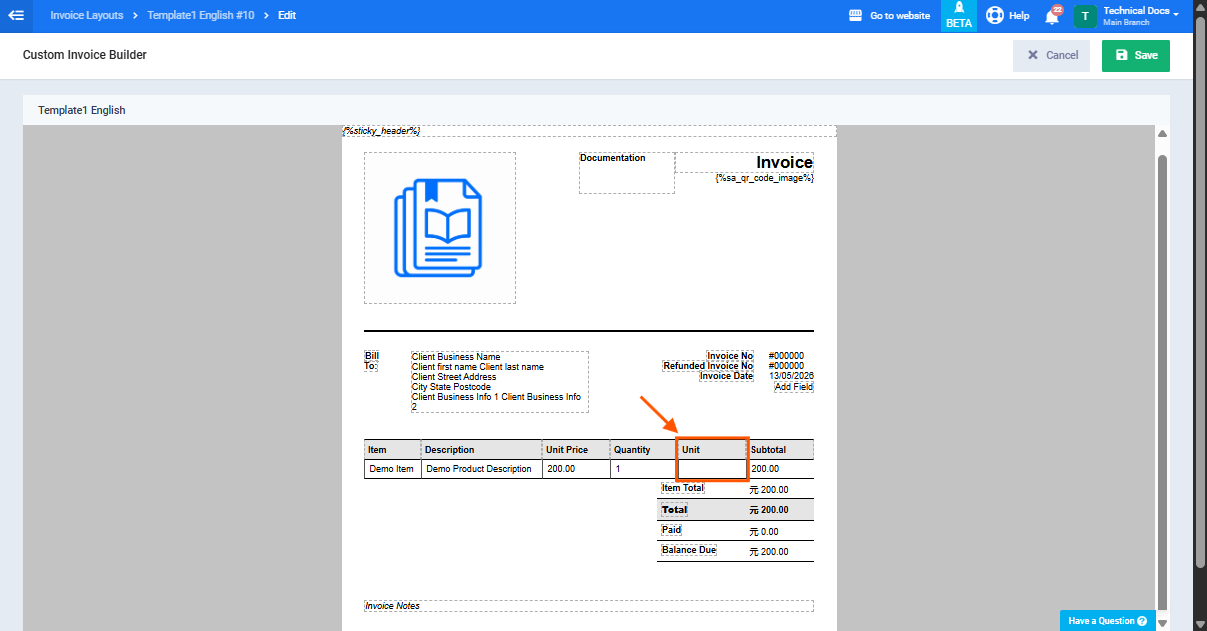Click the Help lifebuoy icon
1207x631 pixels.
point(994,15)
